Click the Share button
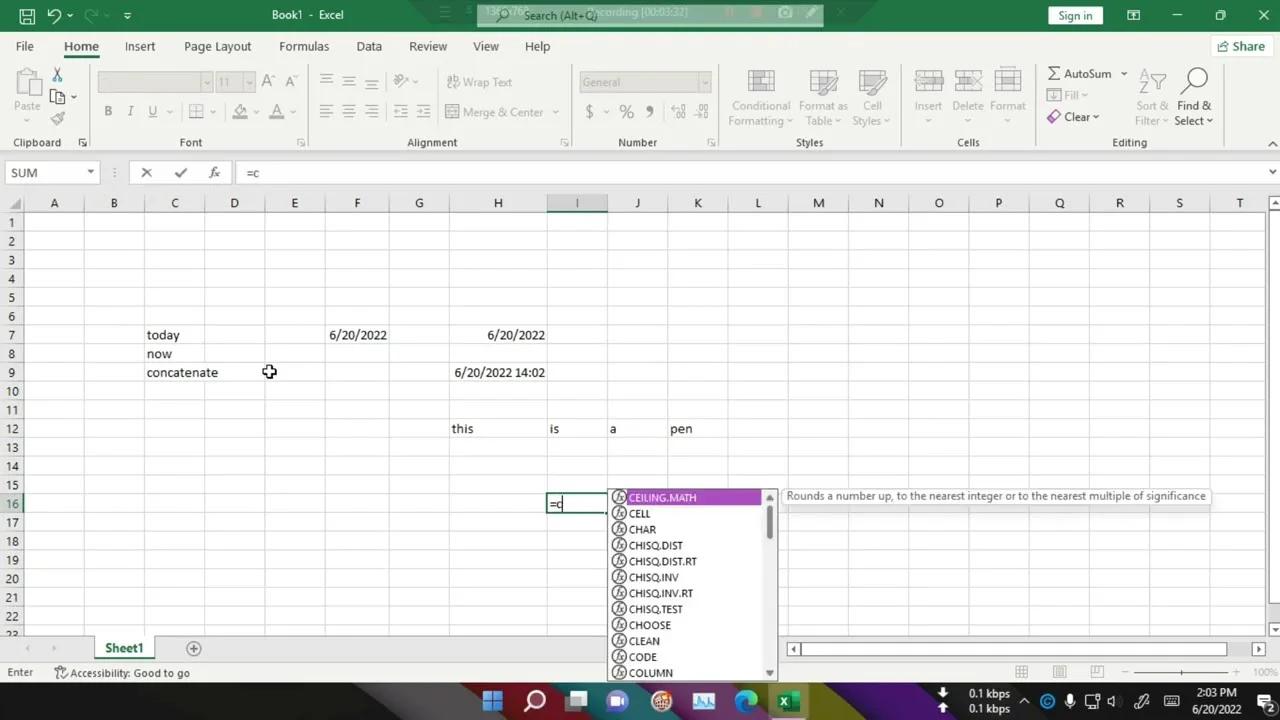 (x=1240, y=46)
